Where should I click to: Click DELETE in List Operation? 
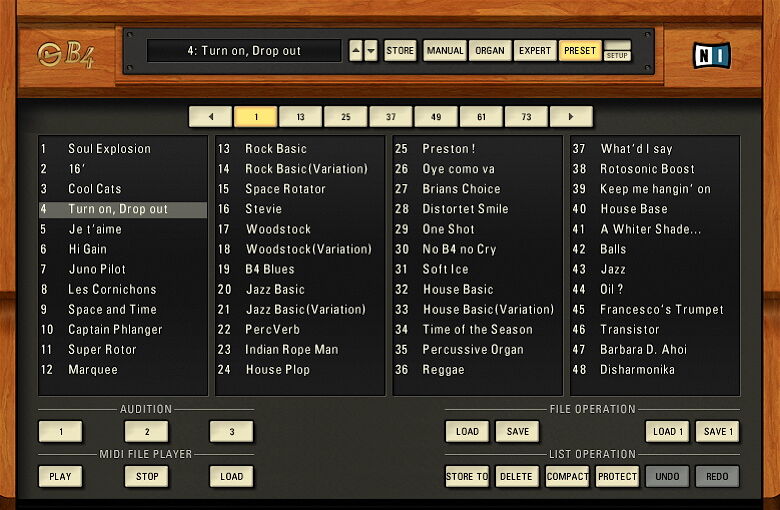[517, 477]
